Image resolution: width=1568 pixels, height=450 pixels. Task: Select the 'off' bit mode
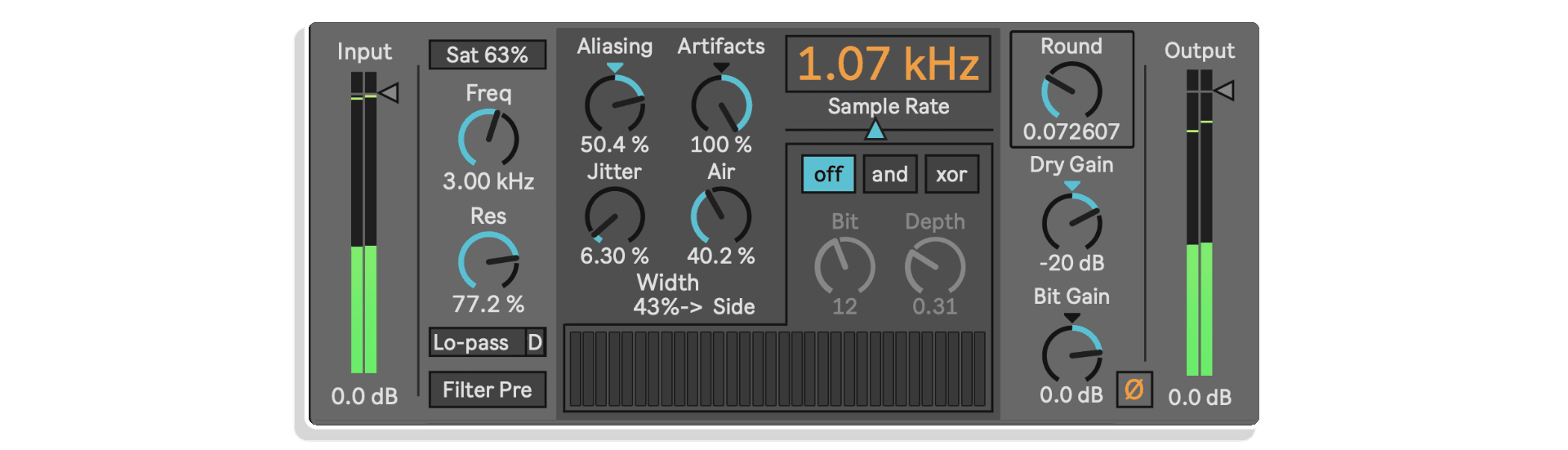(828, 174)
